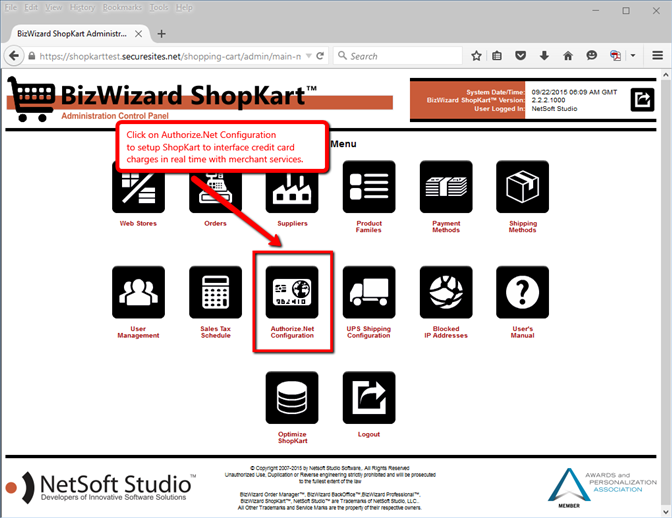Click the Payment Methods text link
Image resolution: width=672 pixels, height=518 pixels.
[x=446, y=227]
